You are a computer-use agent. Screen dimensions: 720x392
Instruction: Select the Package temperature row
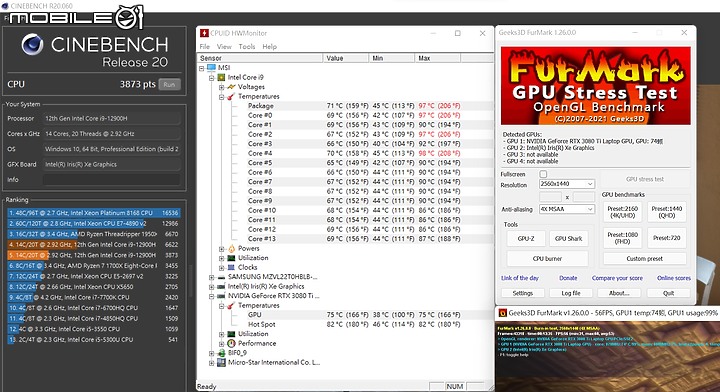point(345,106)
